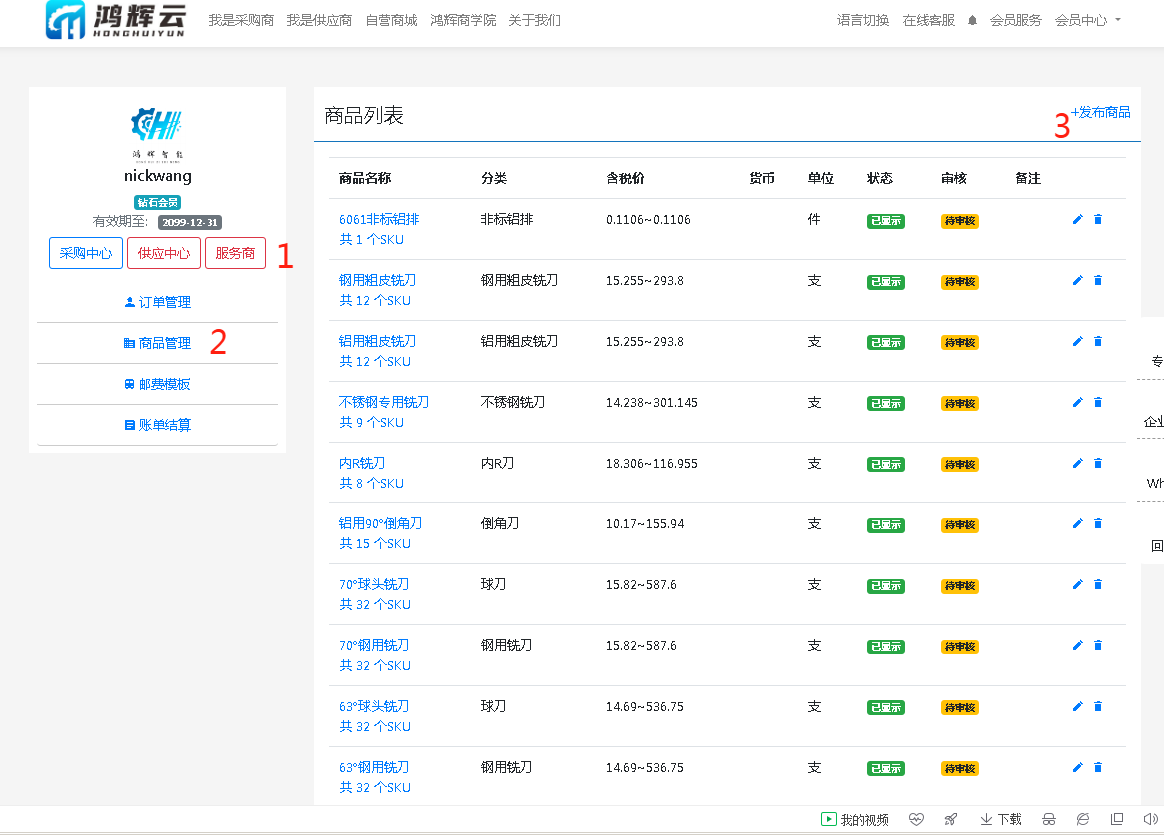The image size is (1164, 835).
Task: Click 共 9 个SKU link
Action: click(x=371, y=422)
